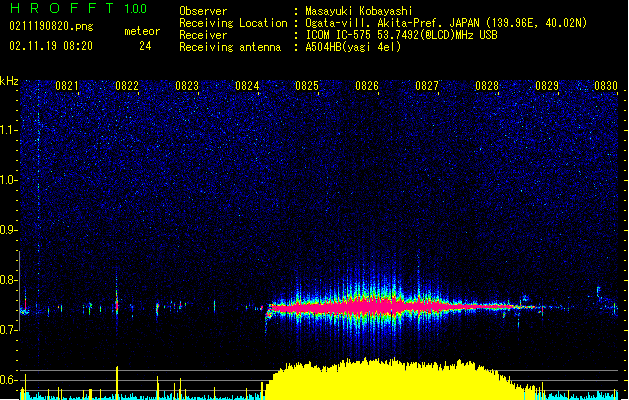
Task: Select the location text Ogata-vill. Akita-Pref. JAPAN
Action: [392, 23]
